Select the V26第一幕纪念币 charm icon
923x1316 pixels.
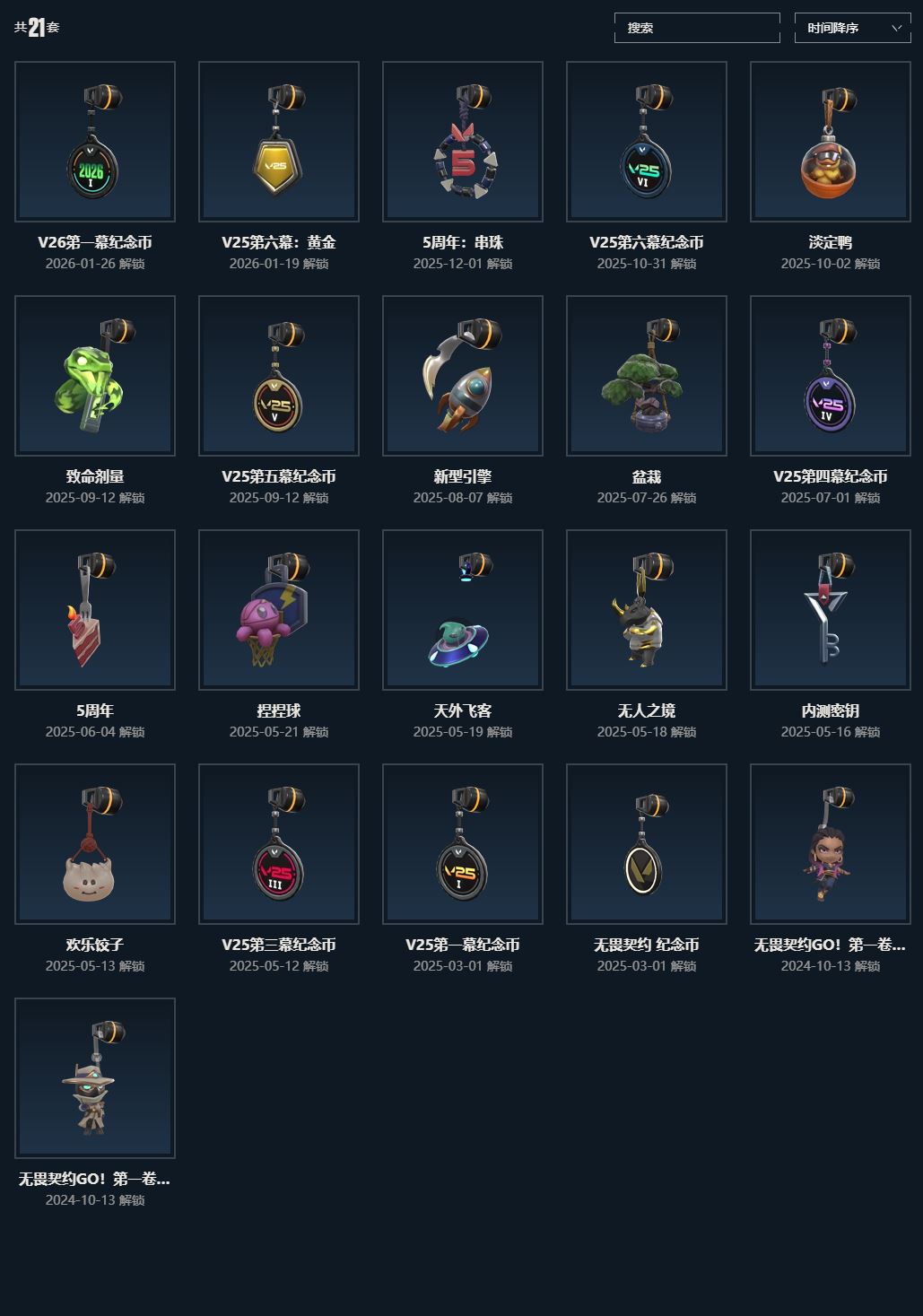95,142
